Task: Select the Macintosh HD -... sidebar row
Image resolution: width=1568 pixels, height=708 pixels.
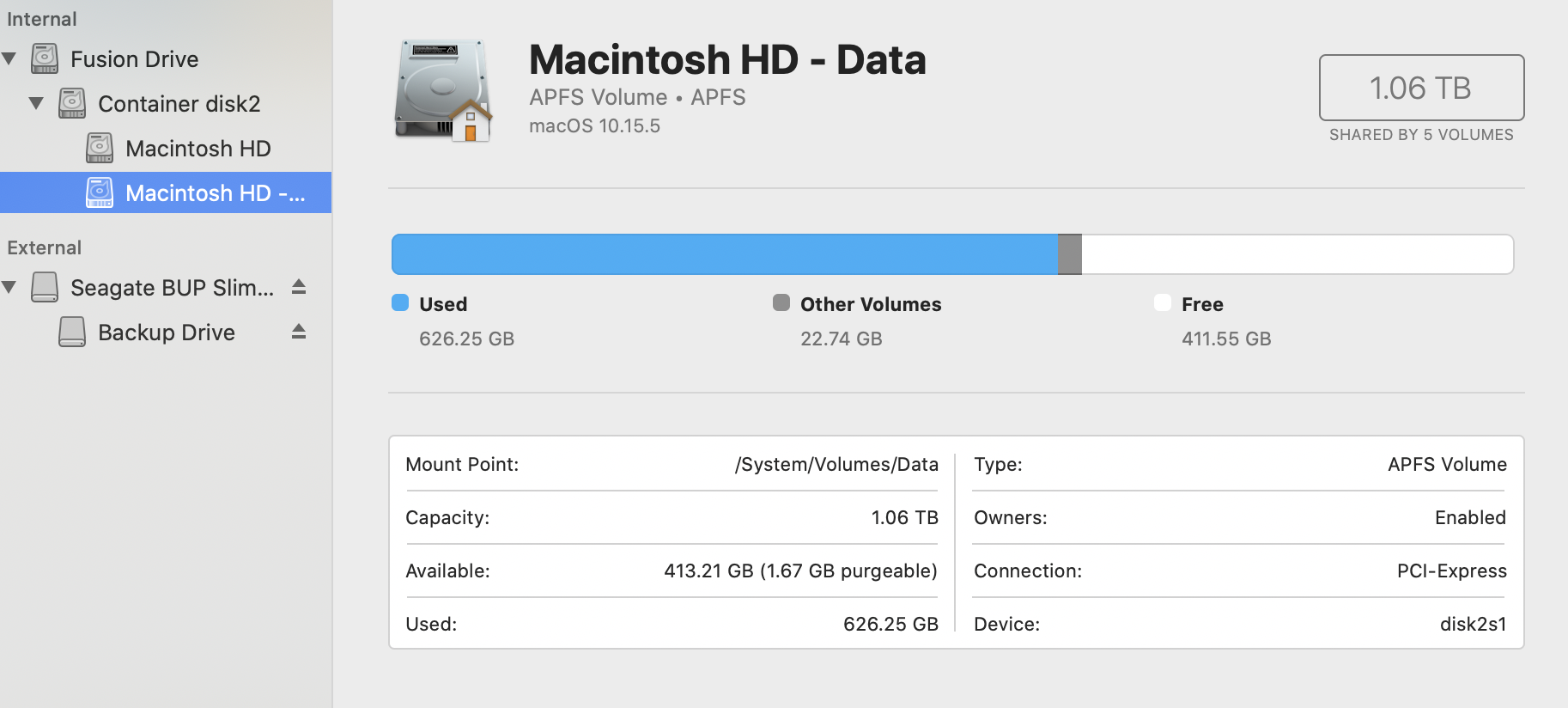Action: point(166,192)
